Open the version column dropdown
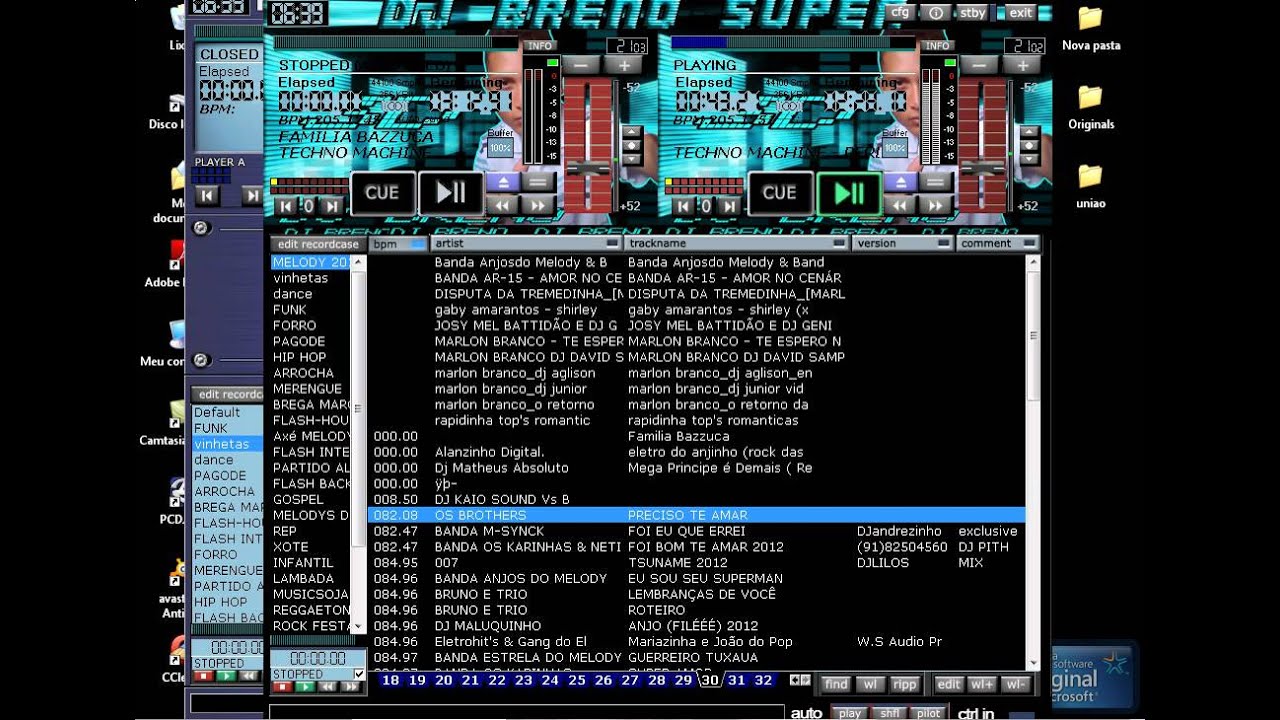Viewport: 1280px width, 720px height. (x=943, y=243)
